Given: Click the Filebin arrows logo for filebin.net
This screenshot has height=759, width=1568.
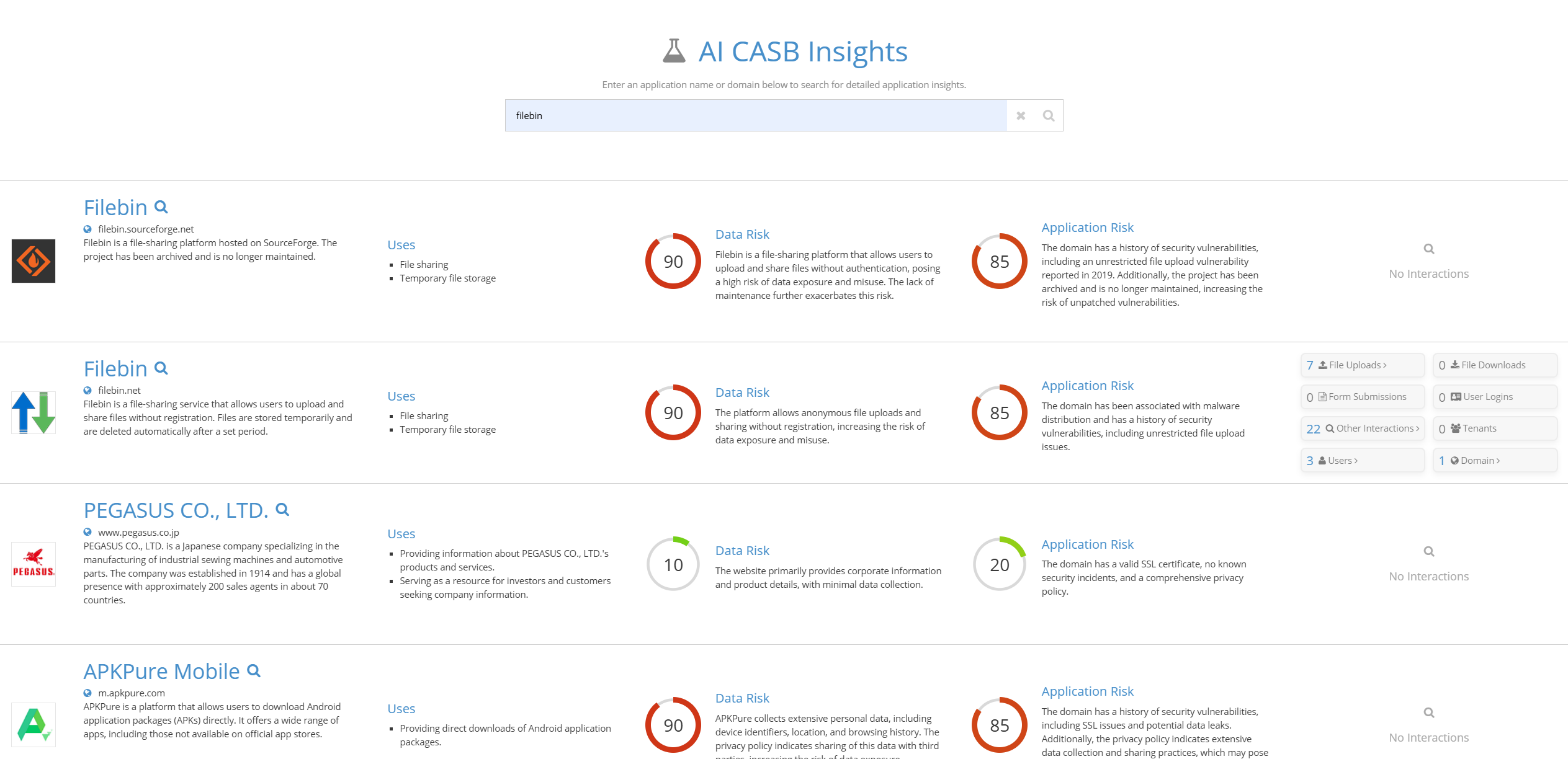Looking at the screenshot, I should [34, 412].
